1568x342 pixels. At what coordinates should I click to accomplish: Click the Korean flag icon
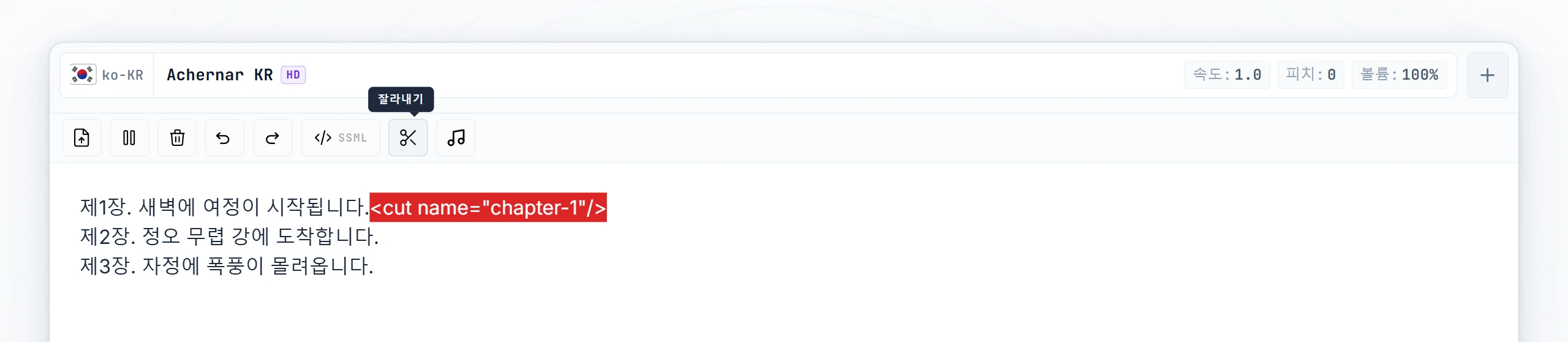pos(83,75)
